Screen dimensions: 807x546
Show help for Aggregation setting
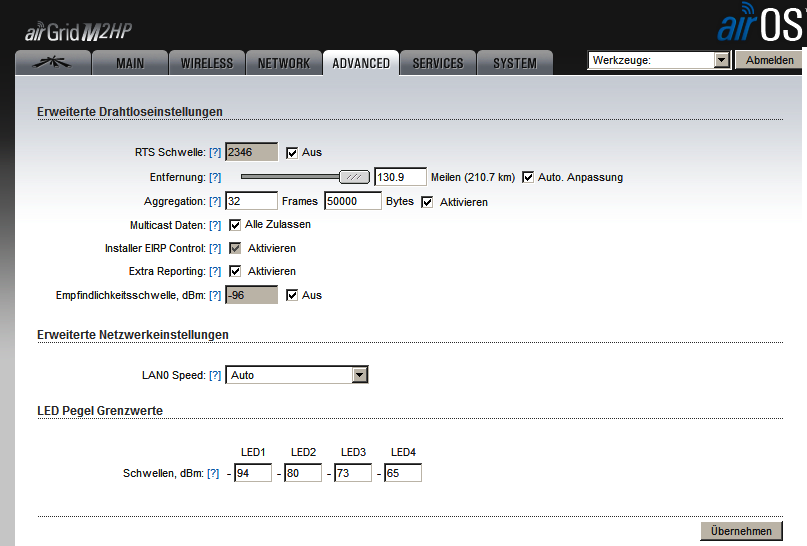point(215,202)
